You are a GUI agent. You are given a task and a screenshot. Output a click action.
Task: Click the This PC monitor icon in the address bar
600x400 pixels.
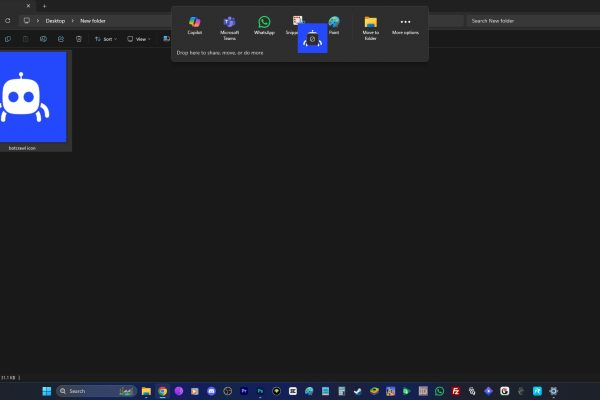26,21
